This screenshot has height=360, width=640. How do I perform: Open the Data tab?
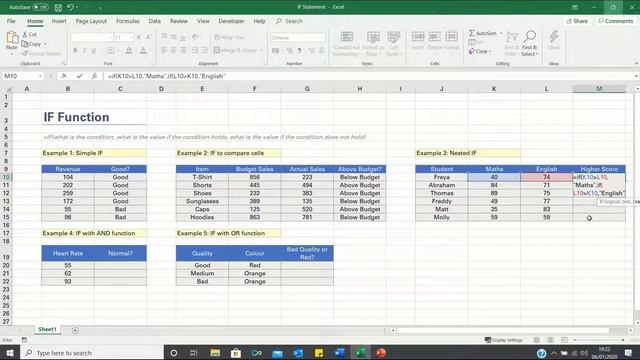(154, 21)
